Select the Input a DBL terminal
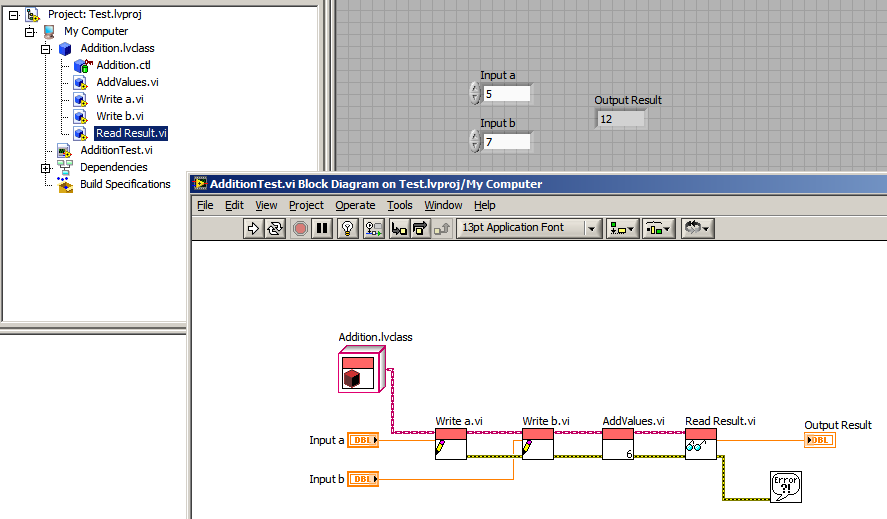 363,440
